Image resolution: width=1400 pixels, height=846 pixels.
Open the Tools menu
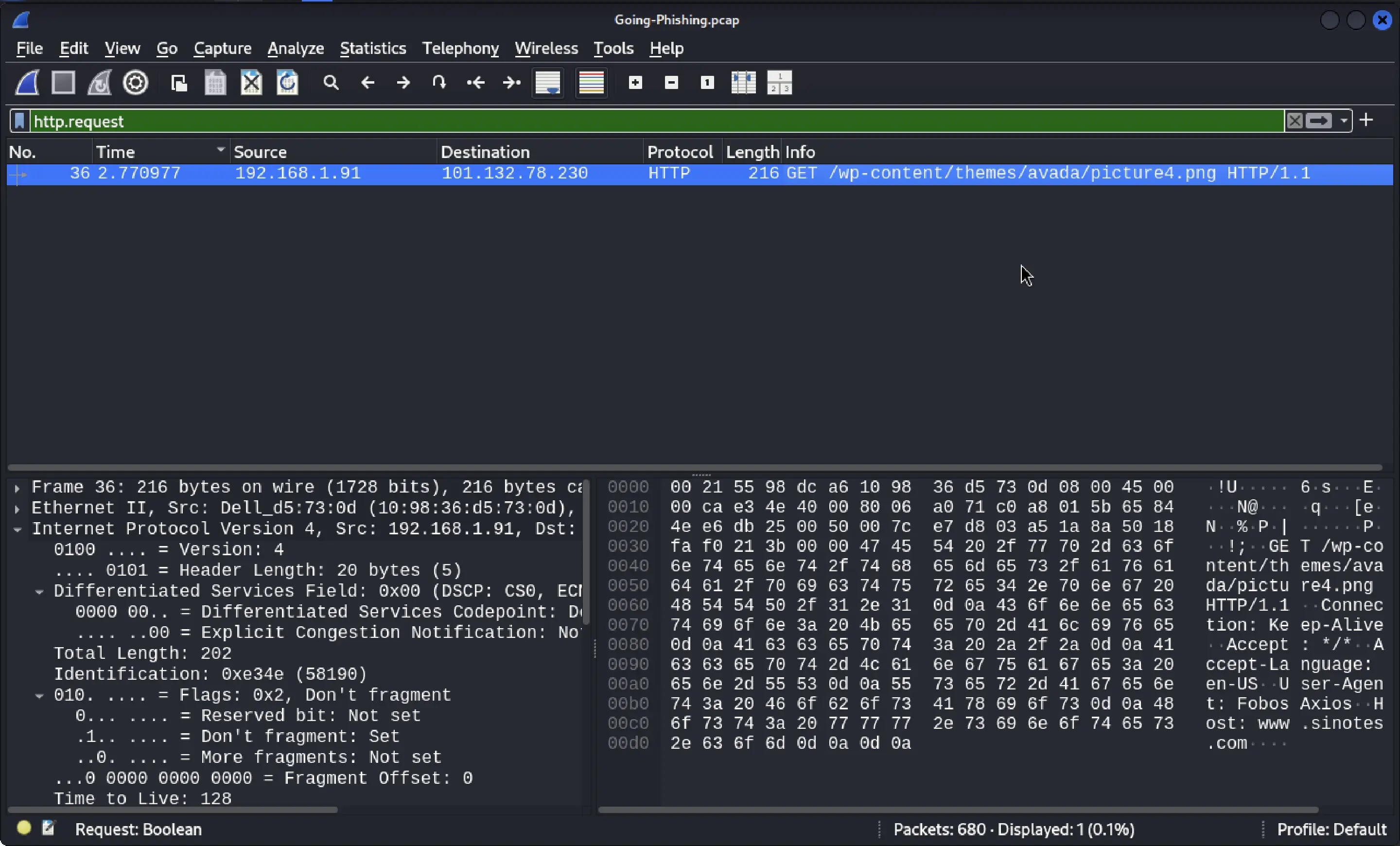click(613, 48)
